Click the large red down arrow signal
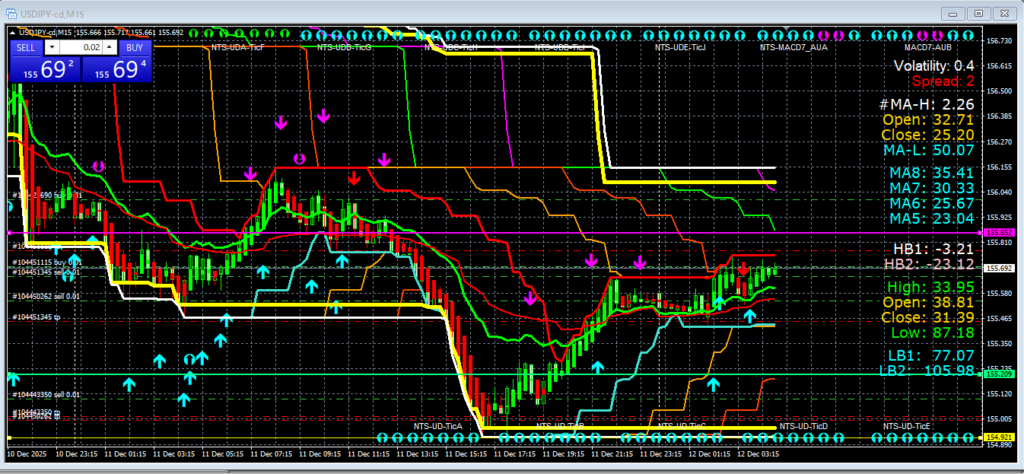This screenshot has width=1024, height=474. click(354, 178)
